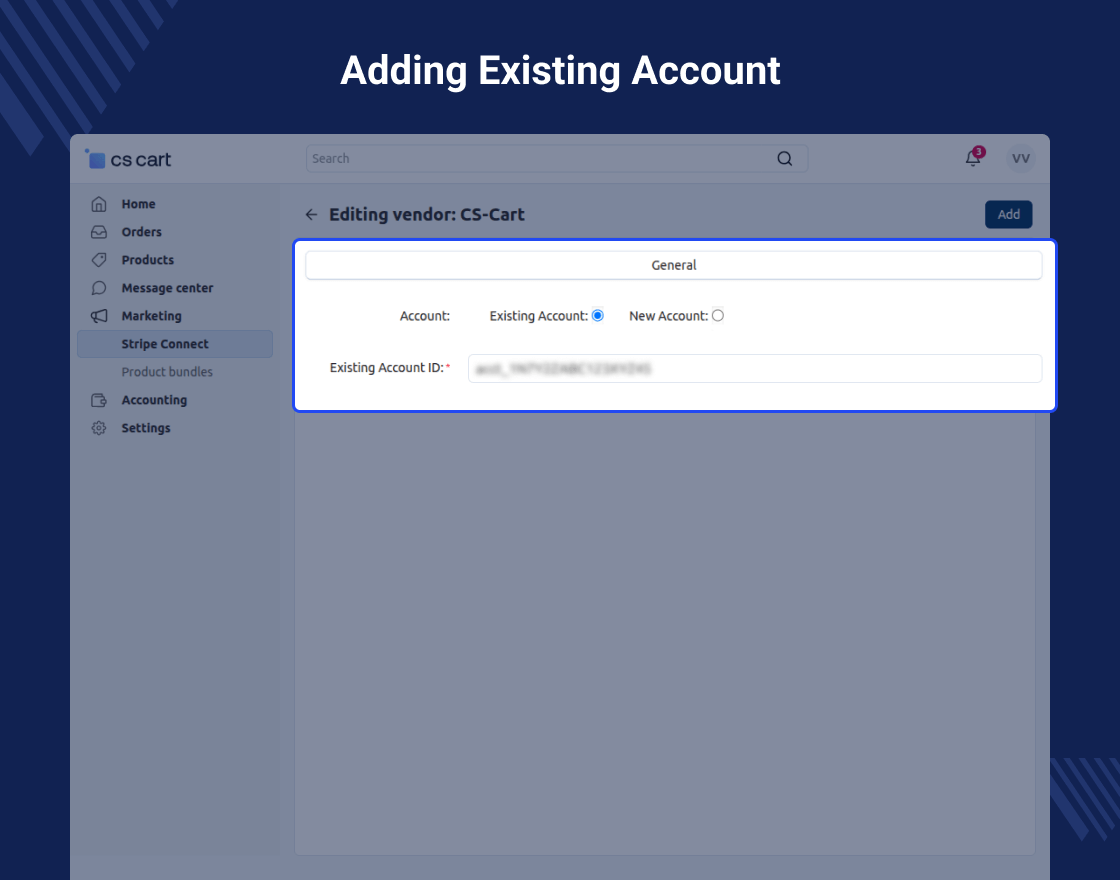1120x880 pixels.
Task: Select the Existing Account radio button
Action: click(598, 316)
